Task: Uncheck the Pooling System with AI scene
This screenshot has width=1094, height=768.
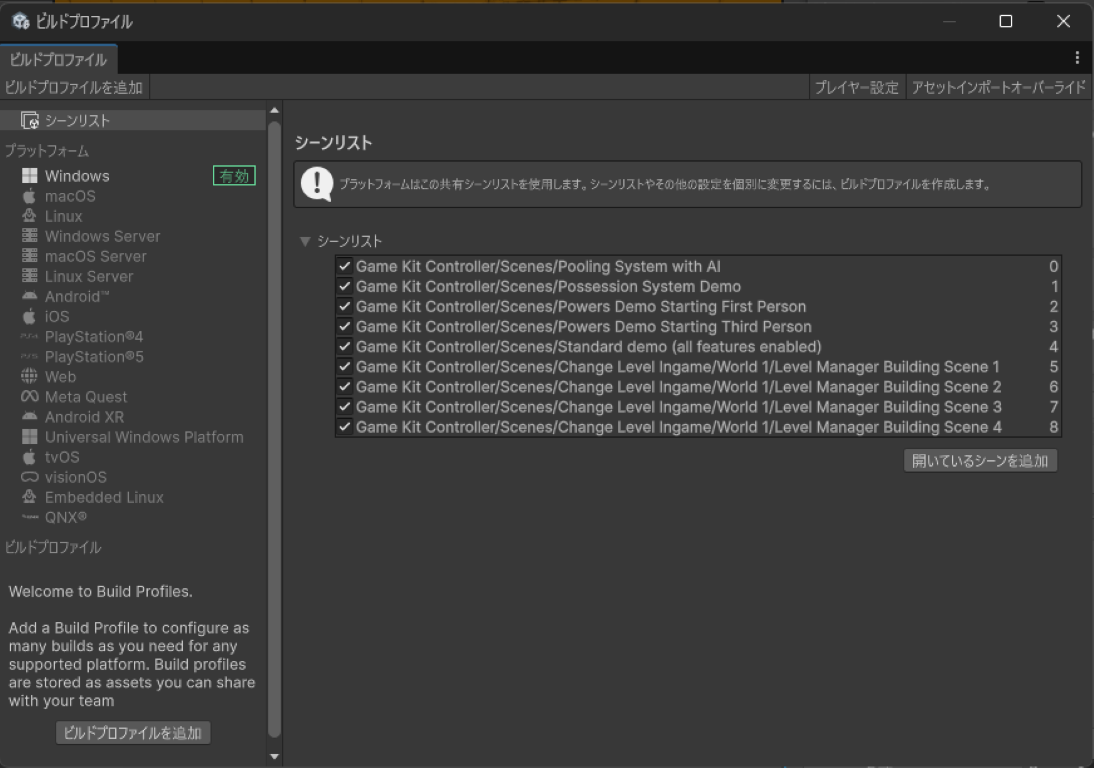Action: pyautogui.click(x=344, y=266)
